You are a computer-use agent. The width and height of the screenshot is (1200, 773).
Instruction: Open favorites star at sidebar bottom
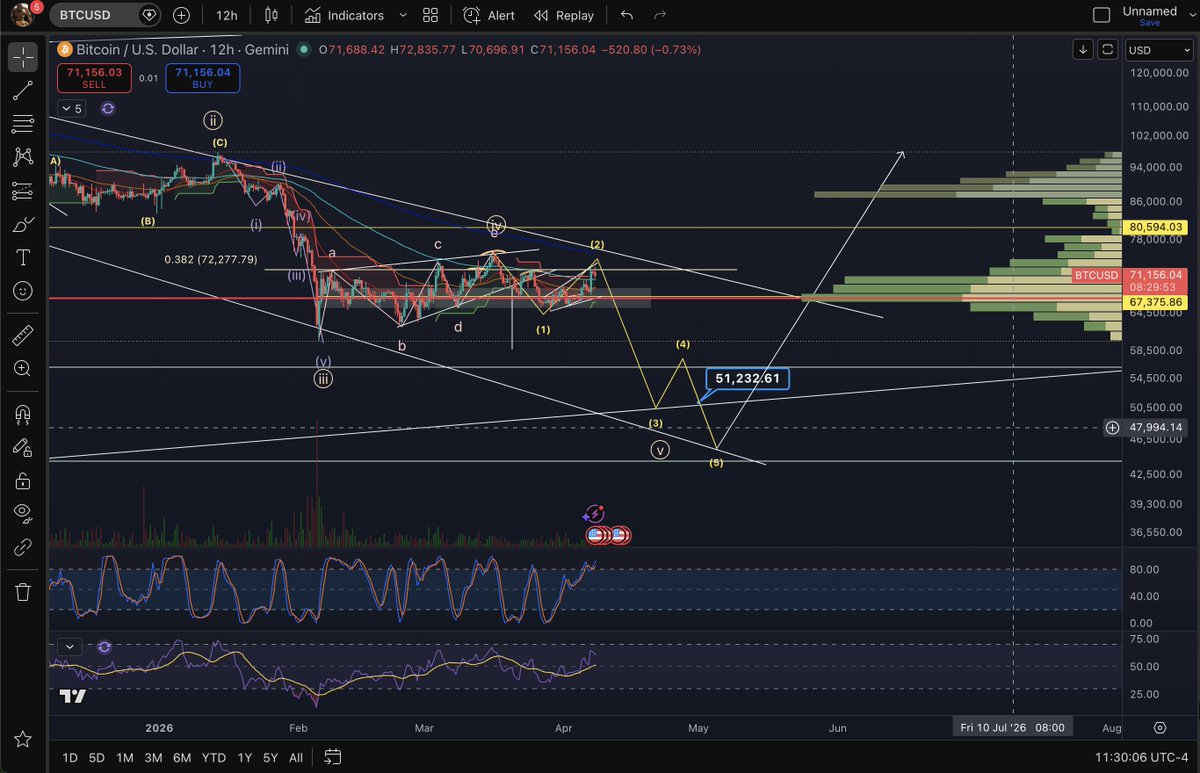(x=23, y=739)
